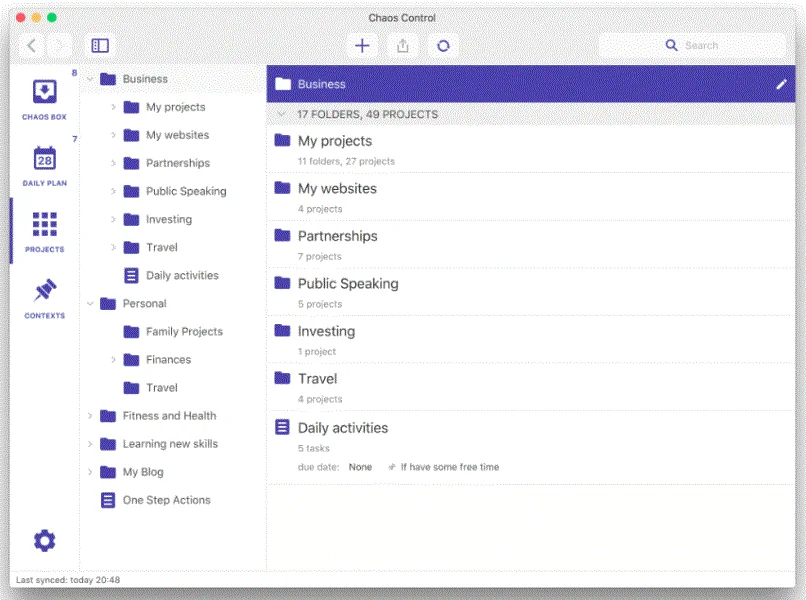Click the Family Projects folder icon
The image size is (806, 600).
tap(131, 332)
